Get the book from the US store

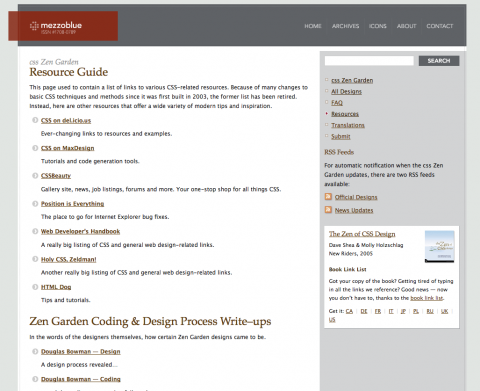coord(332,320)
